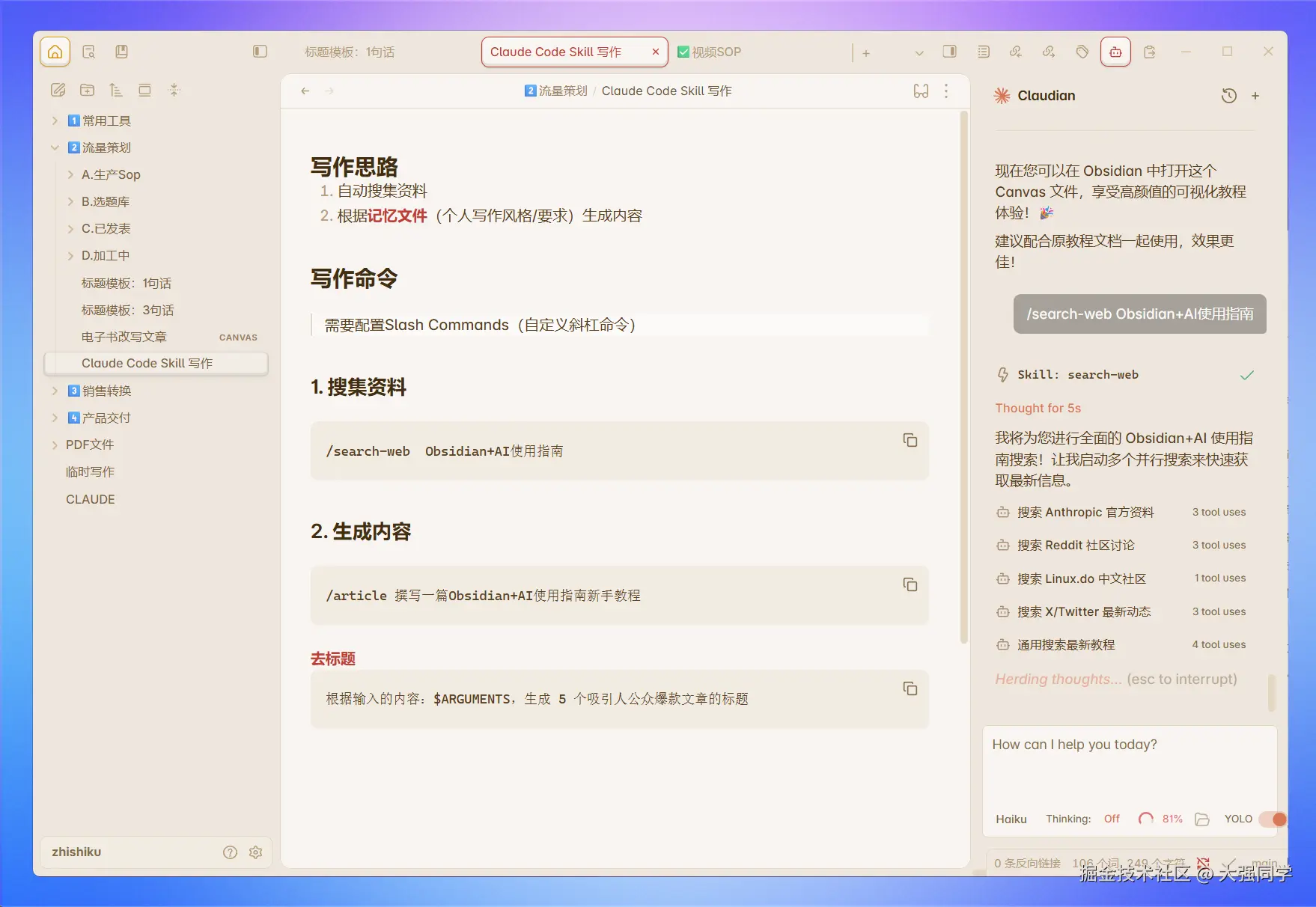Click the 81% context usage indicator
The width and height of the screenshot is (1316, 907).
pos(1160,819)
